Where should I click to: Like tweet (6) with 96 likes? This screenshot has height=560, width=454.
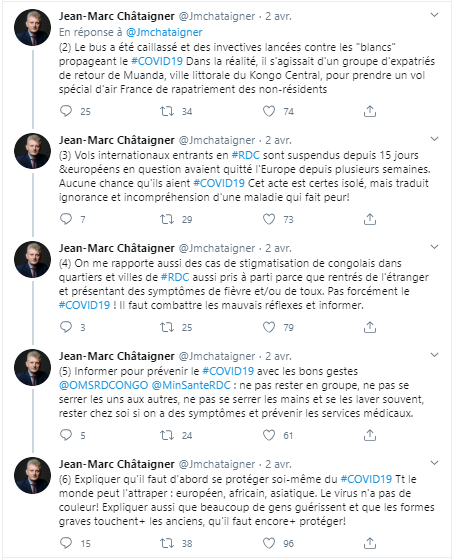click(269, 543)
